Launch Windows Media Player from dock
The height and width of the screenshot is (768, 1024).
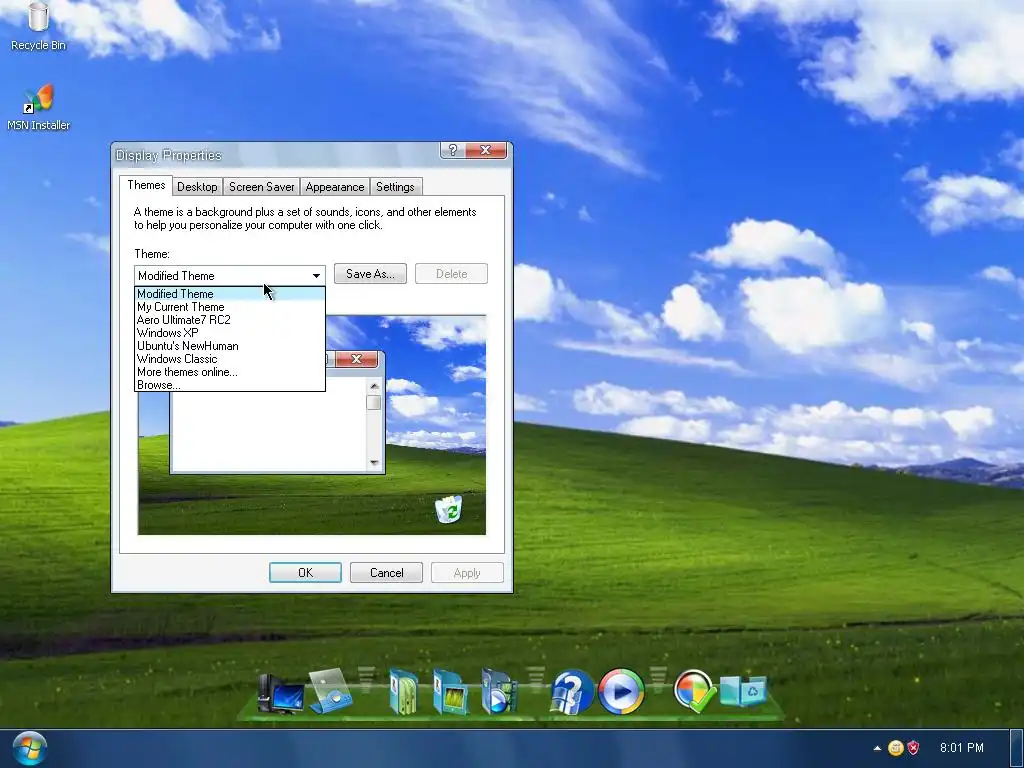(x=621, y=691)
